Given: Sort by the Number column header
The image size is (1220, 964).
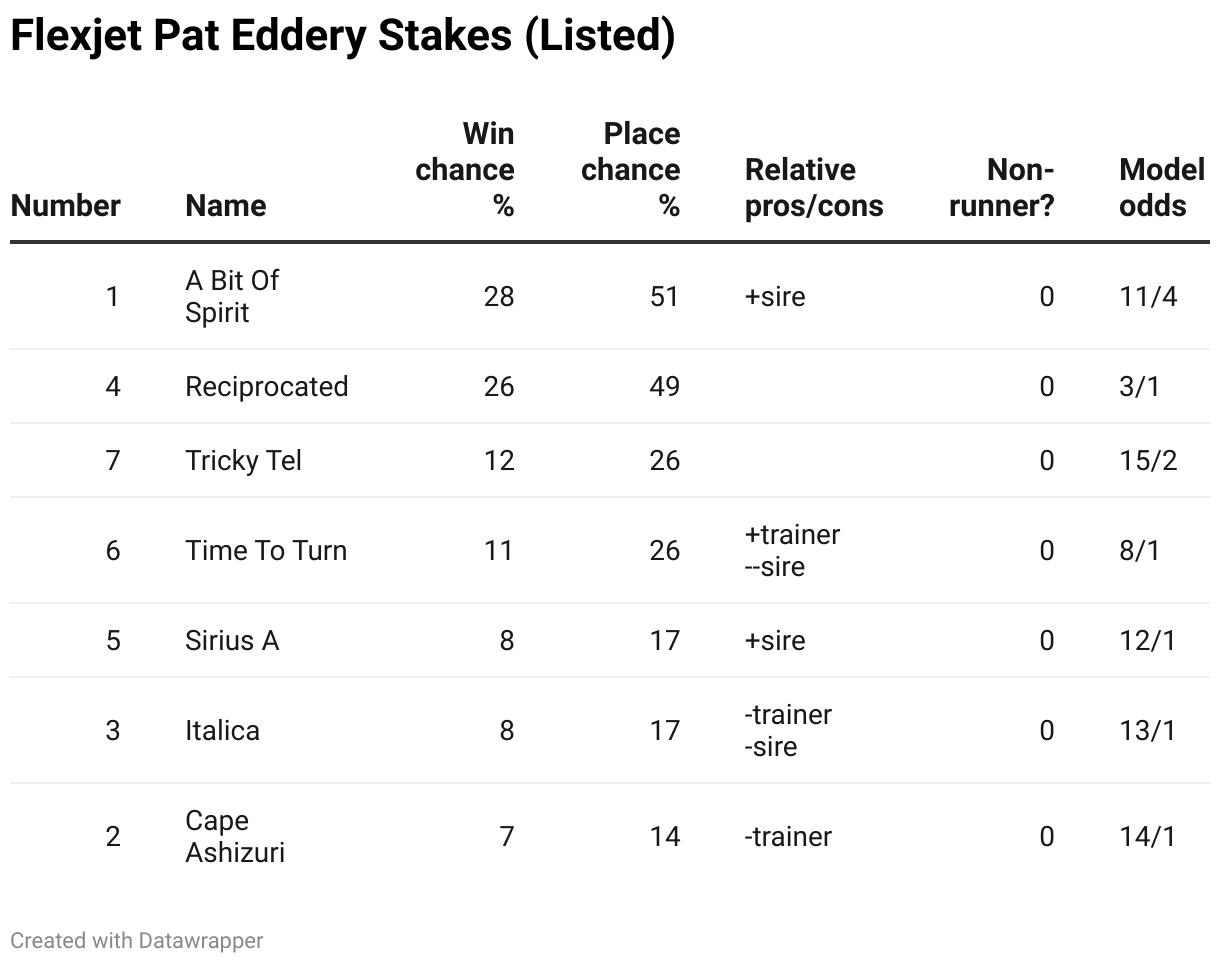Looking at the screenshot, I should pyautogui.click(x=66, y=206).
